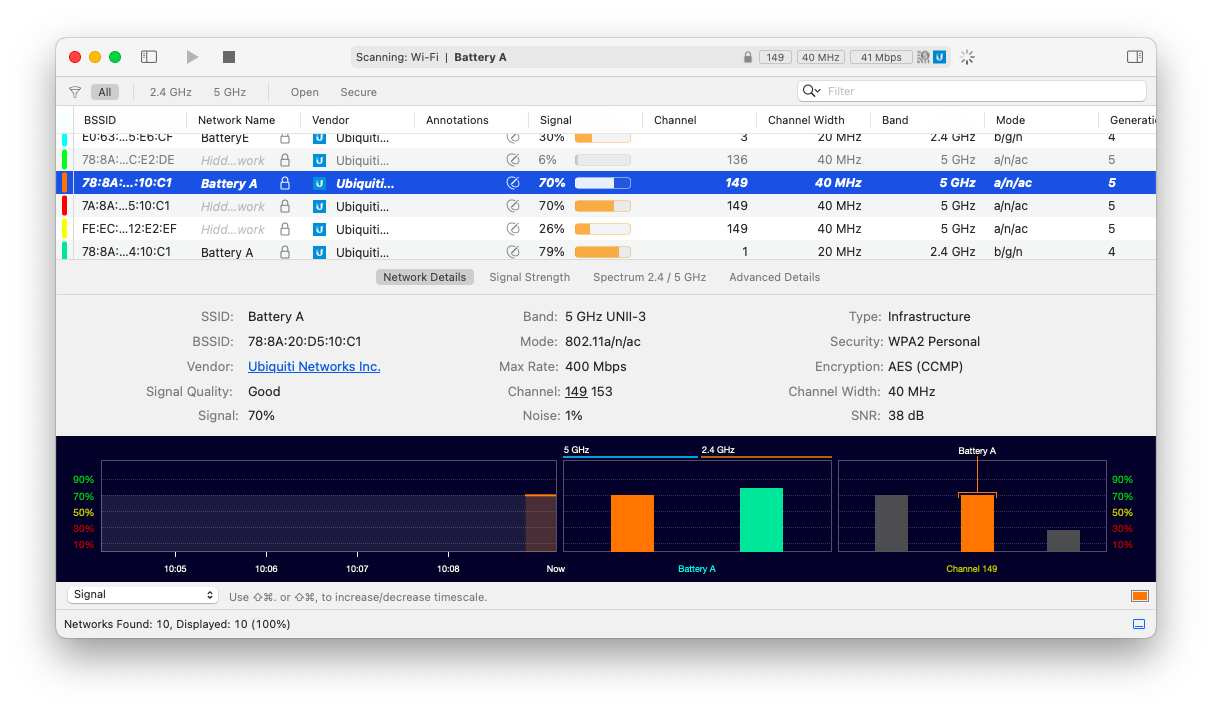Screen dimensions: 1212x712
Task: Open Ubiquiti Networks Inc. vendor link
Action: pos(314,367)
